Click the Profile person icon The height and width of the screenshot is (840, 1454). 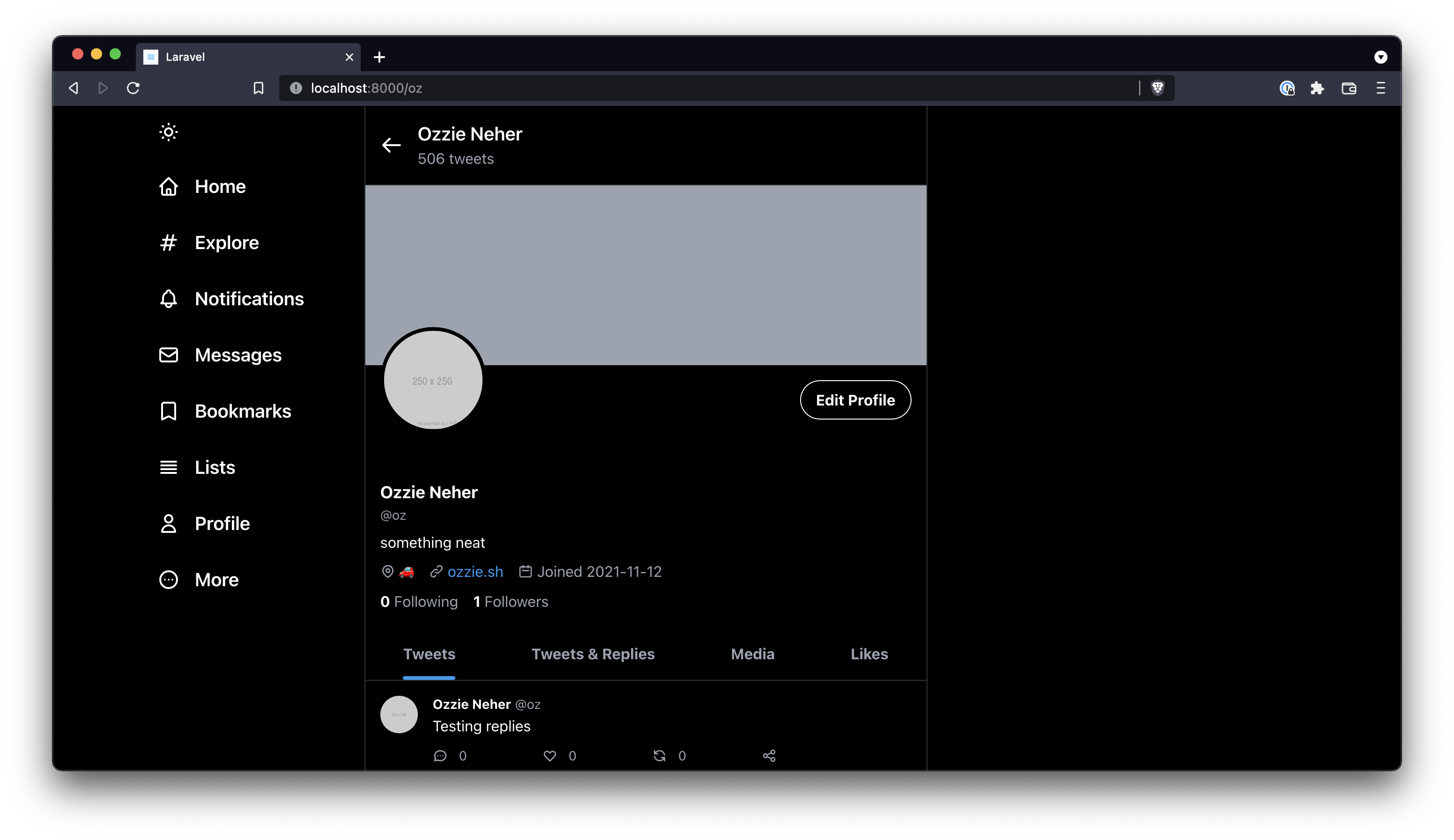168,523
